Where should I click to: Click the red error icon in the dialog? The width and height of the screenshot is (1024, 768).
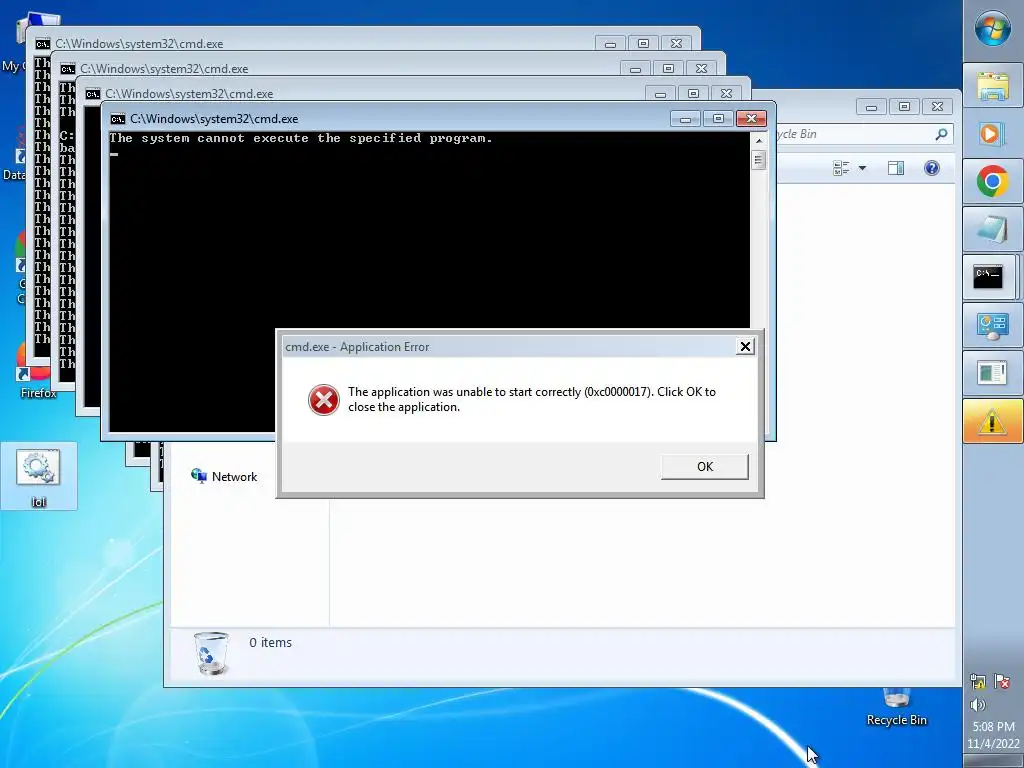pos(324,400)
